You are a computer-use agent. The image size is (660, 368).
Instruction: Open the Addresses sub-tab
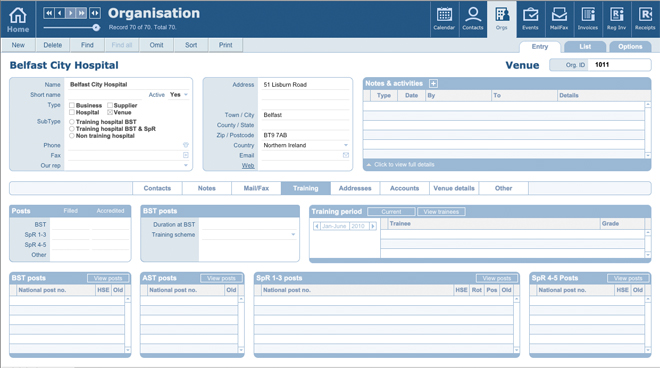[x=355, y=188]
